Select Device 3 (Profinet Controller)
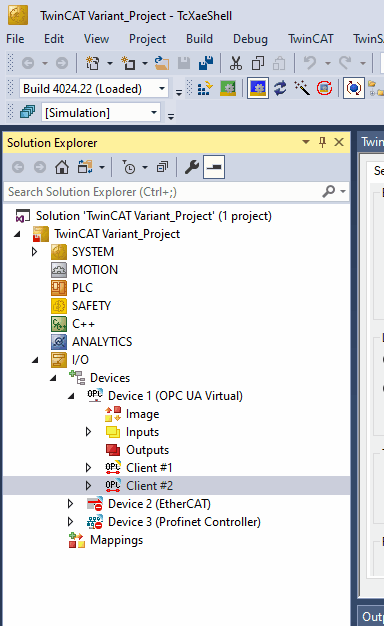 point(184,522)
